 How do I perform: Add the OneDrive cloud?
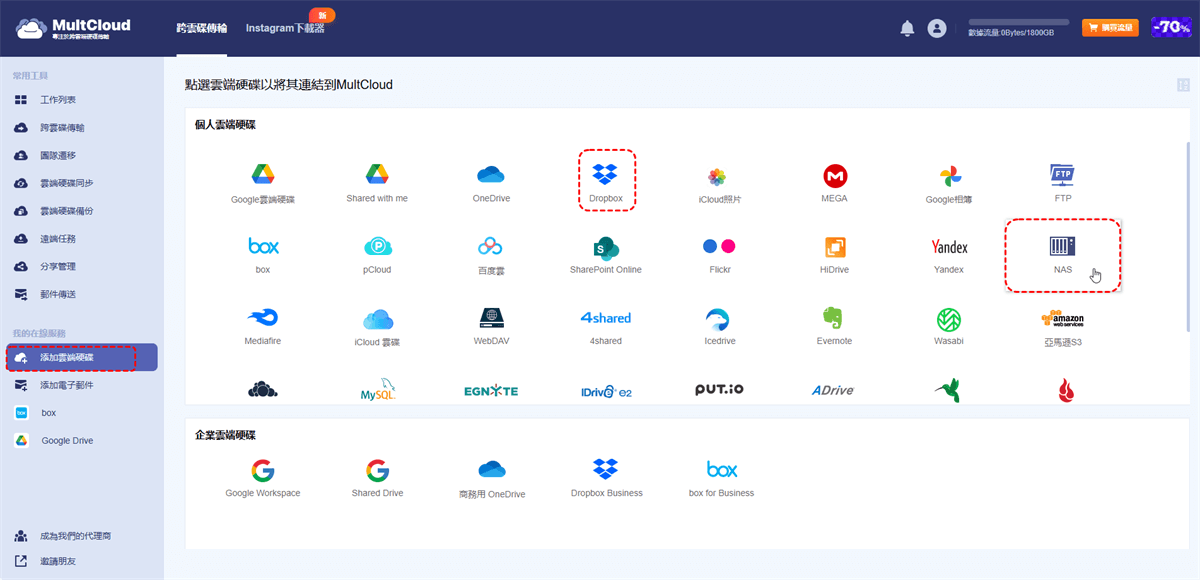(491, 176)
